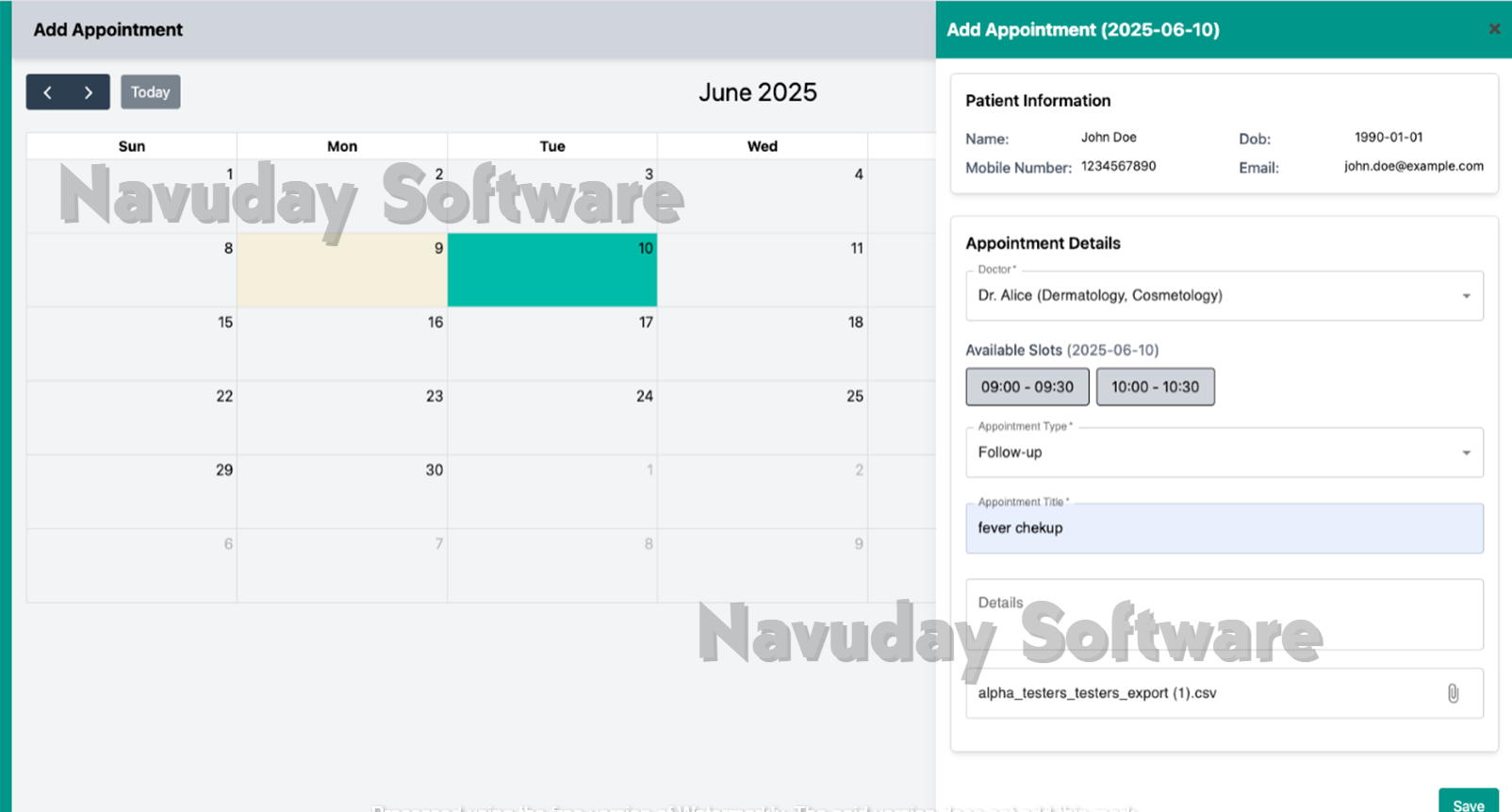Click the email john.doe@example.com
1512x812 pixels.
click(1414, 166)
